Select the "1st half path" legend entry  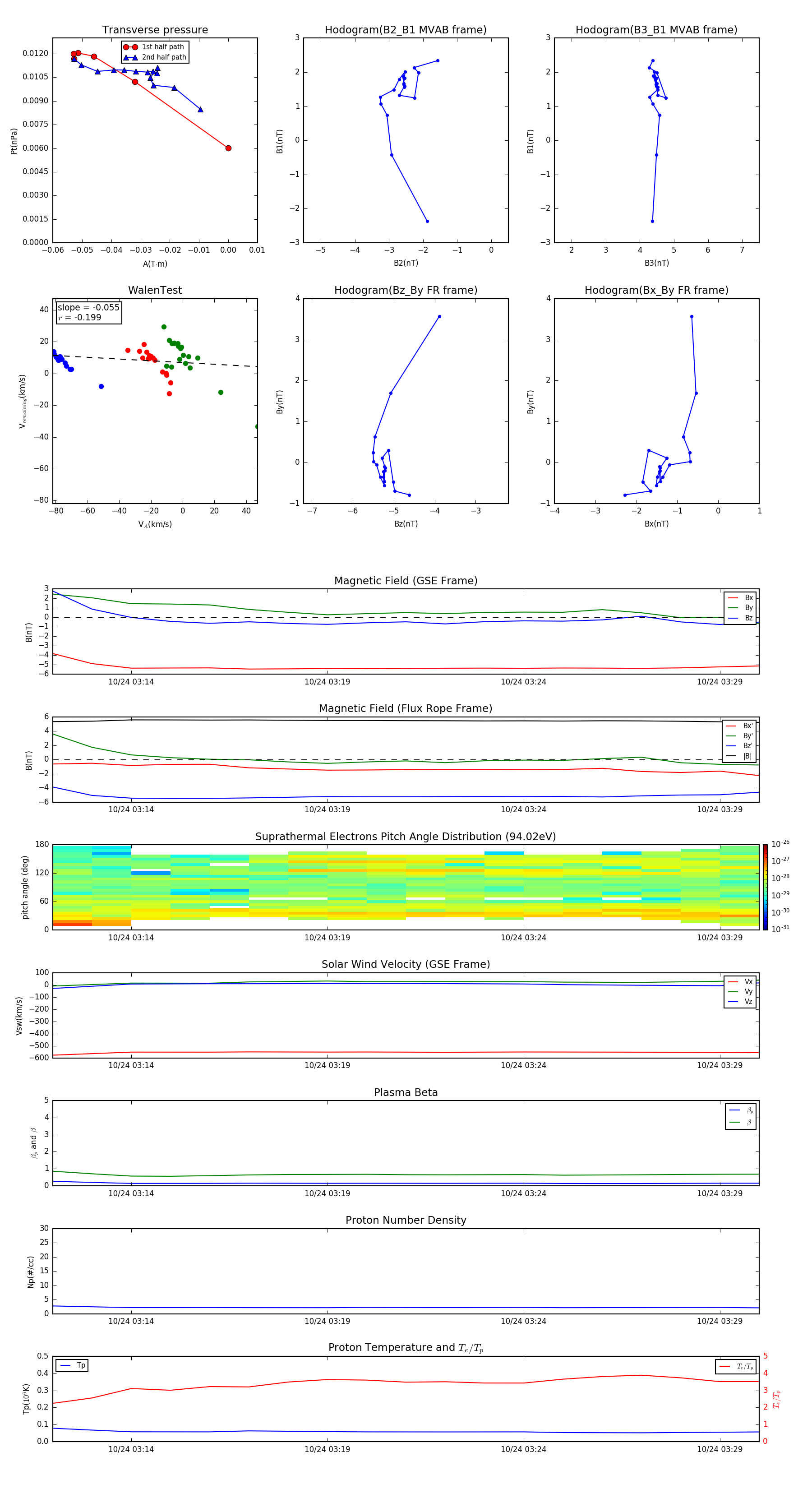point(154,47)
